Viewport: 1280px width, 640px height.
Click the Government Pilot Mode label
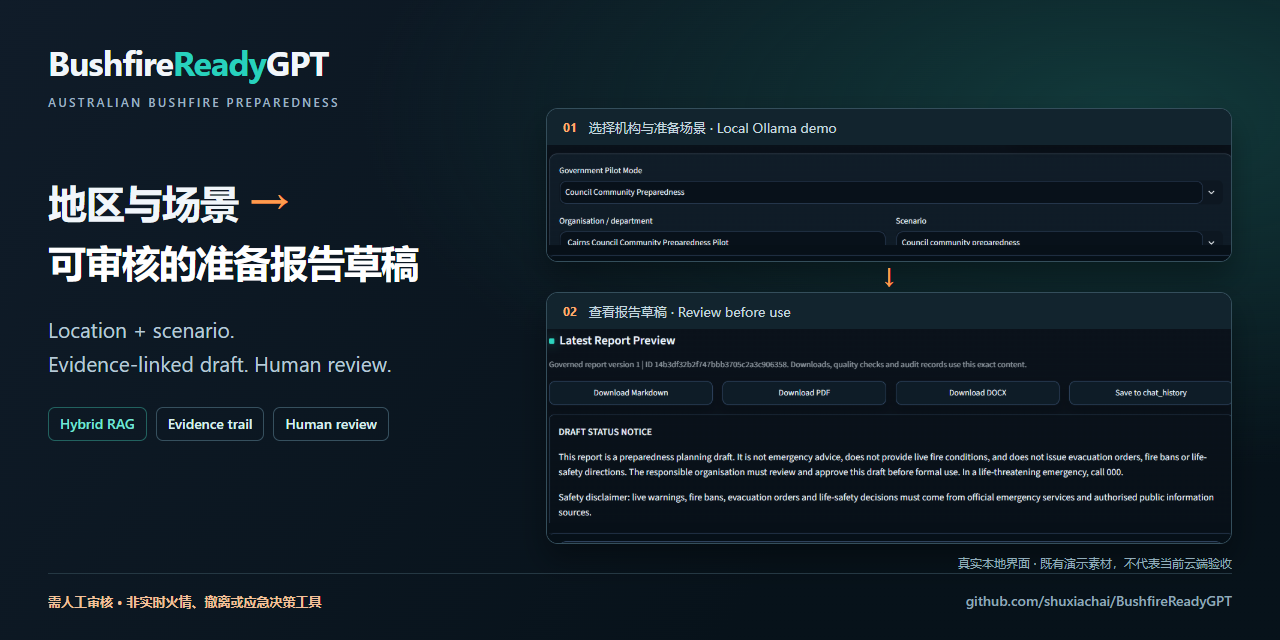point(600,171)
